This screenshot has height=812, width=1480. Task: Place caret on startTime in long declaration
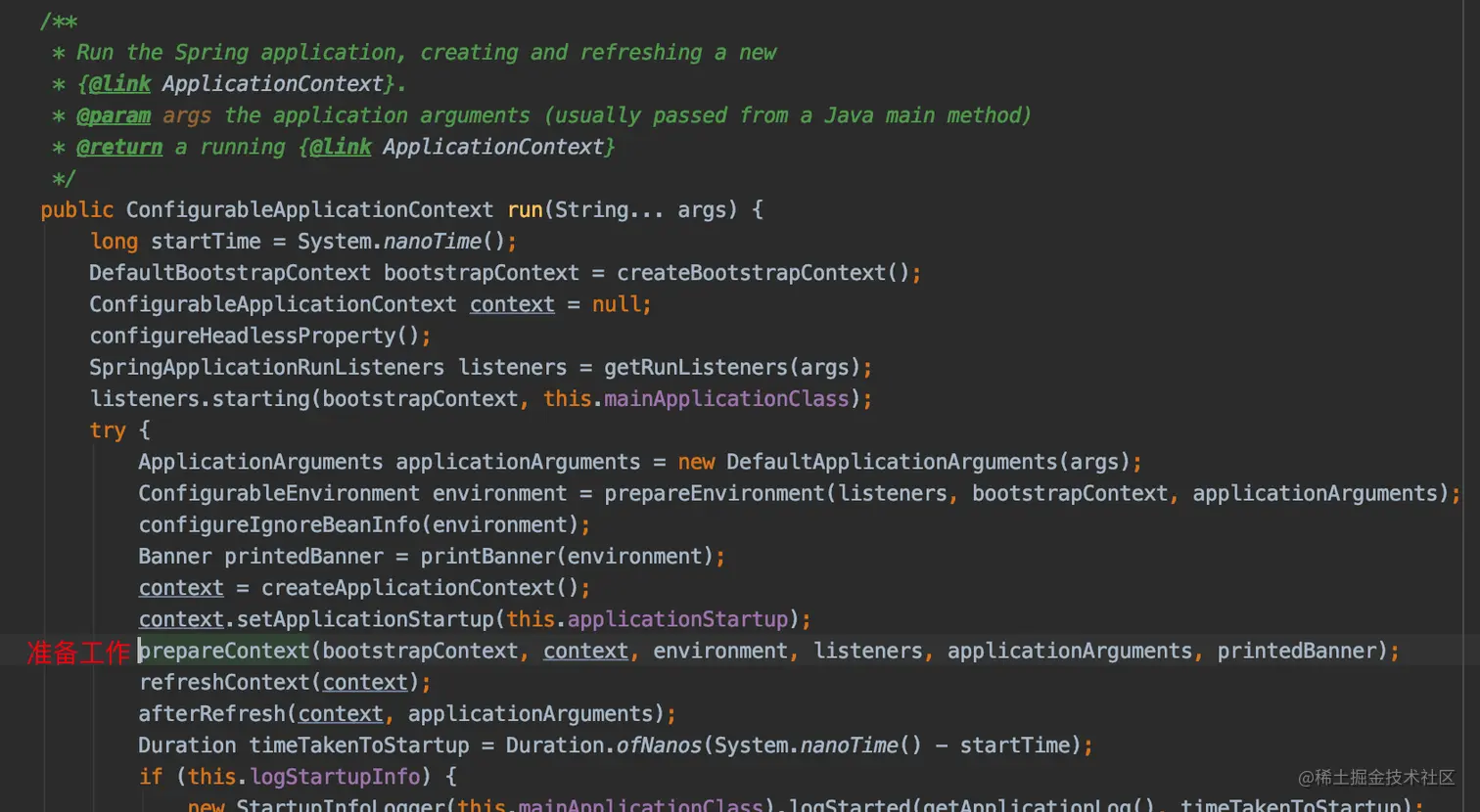pyautogui.click(x=206, y=241)
